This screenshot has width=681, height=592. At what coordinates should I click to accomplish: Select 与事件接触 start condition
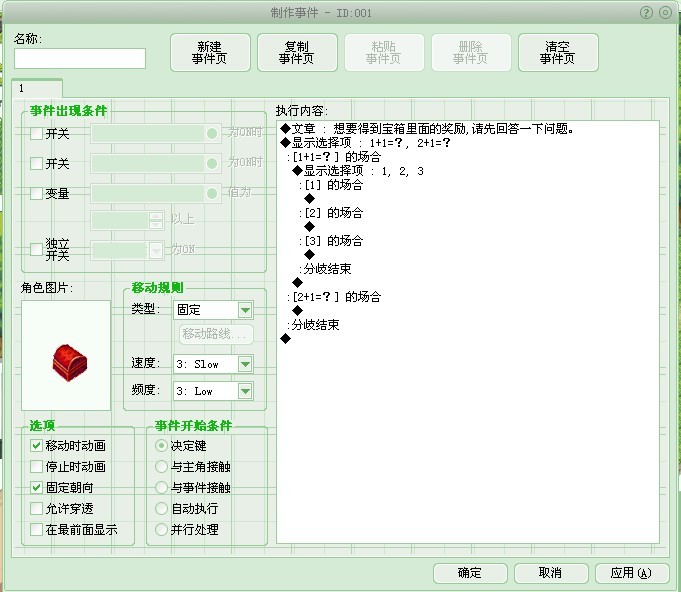(x=161, y=487)
